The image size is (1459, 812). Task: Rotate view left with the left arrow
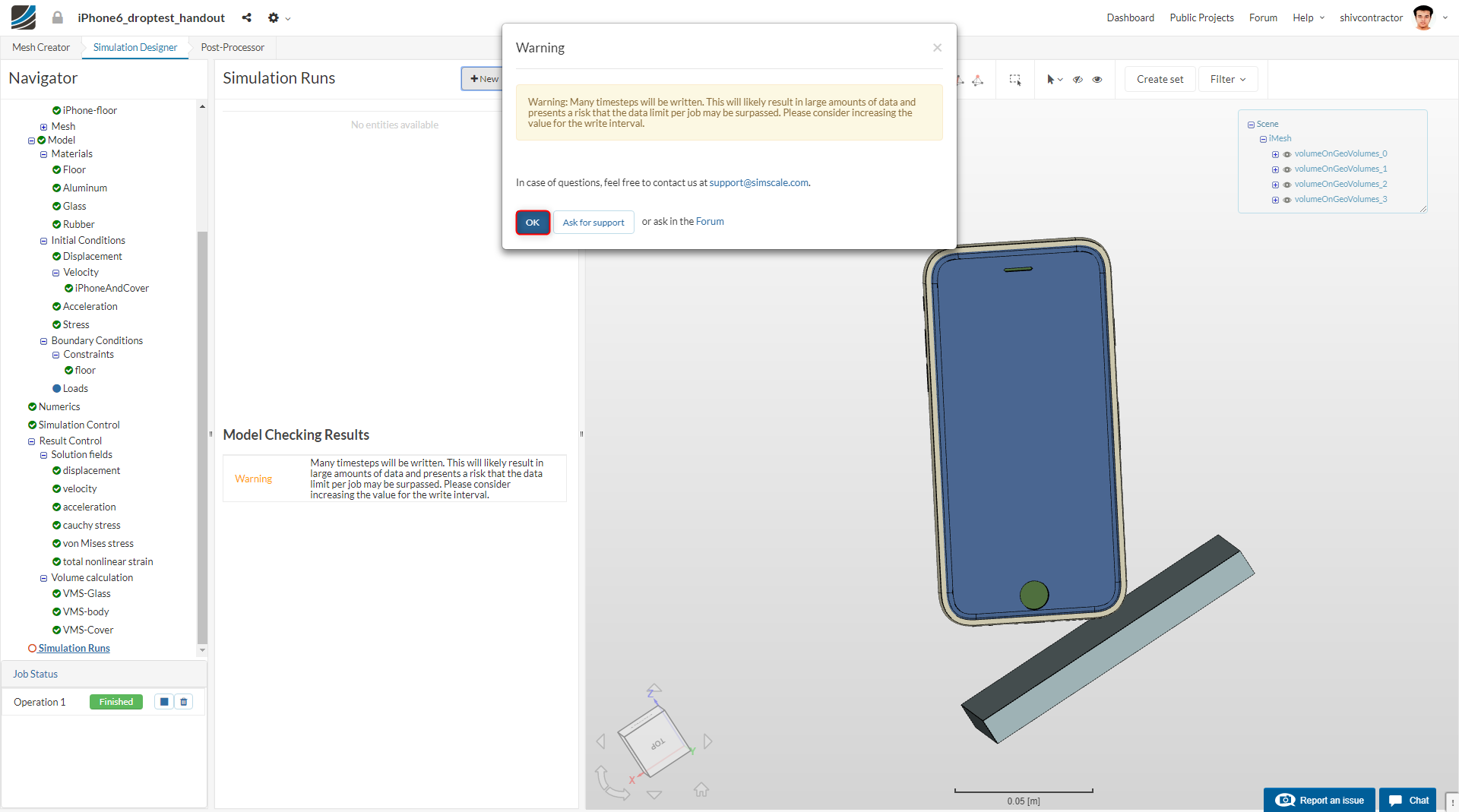(601, 741)
